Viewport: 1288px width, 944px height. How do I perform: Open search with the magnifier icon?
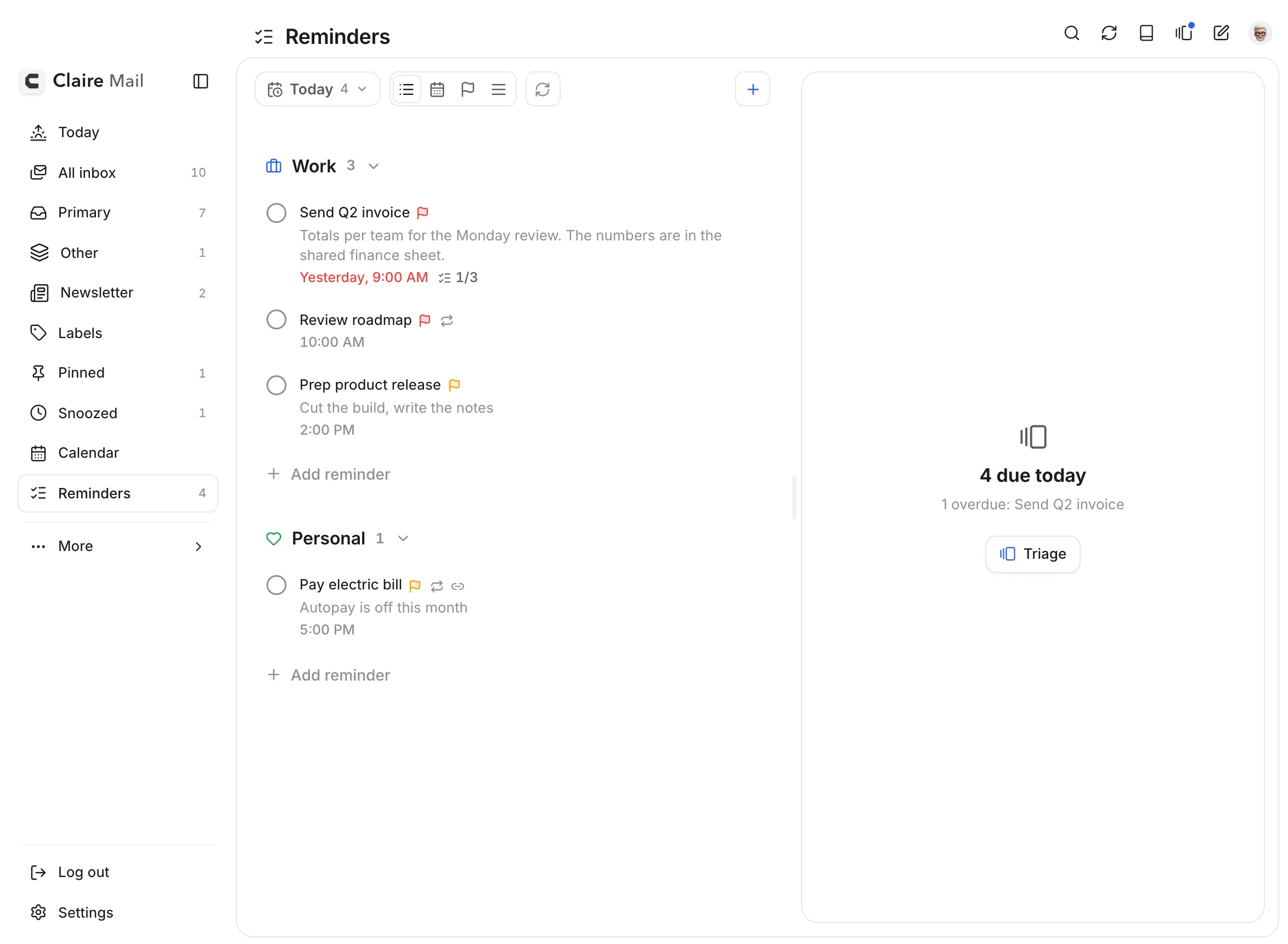tap(1071, 33)
